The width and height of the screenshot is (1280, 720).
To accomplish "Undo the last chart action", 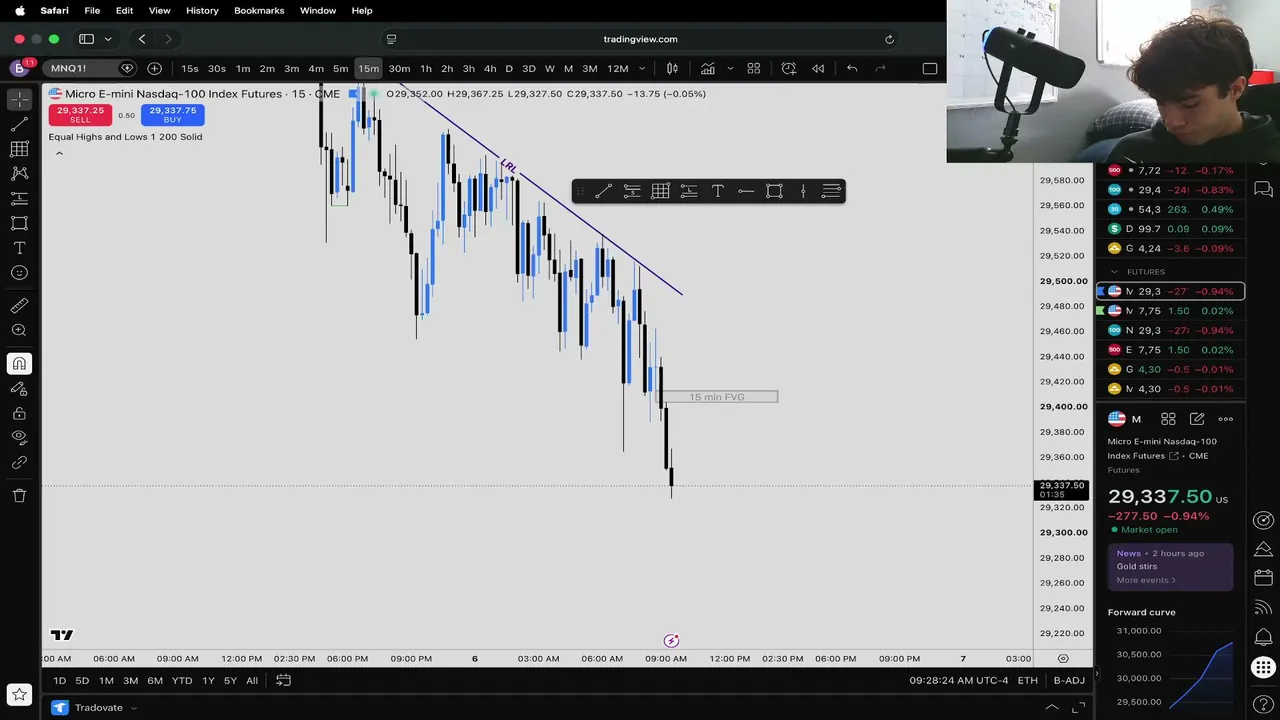I will 852,68.
